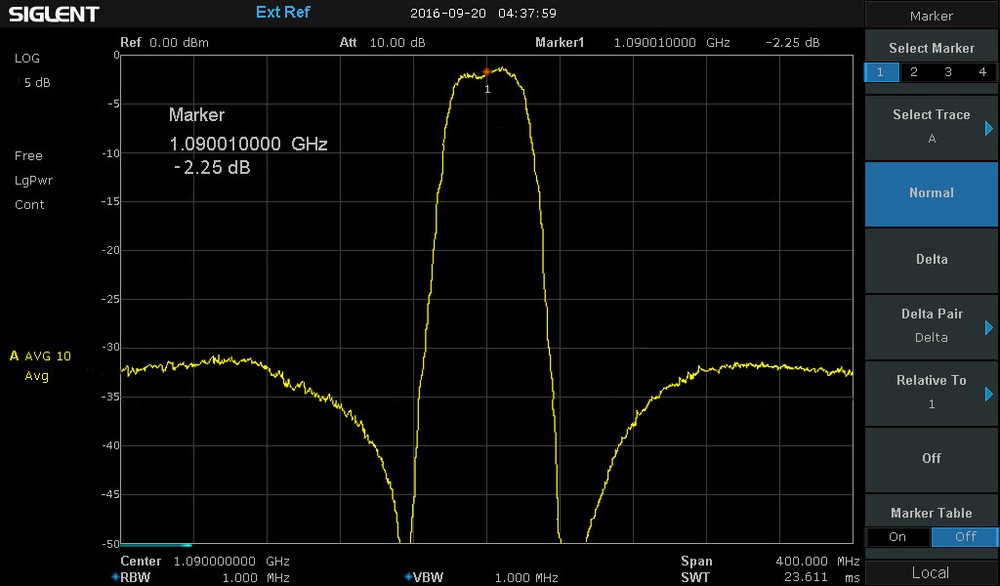Click the Free trigger status icon

pos(28,156)
